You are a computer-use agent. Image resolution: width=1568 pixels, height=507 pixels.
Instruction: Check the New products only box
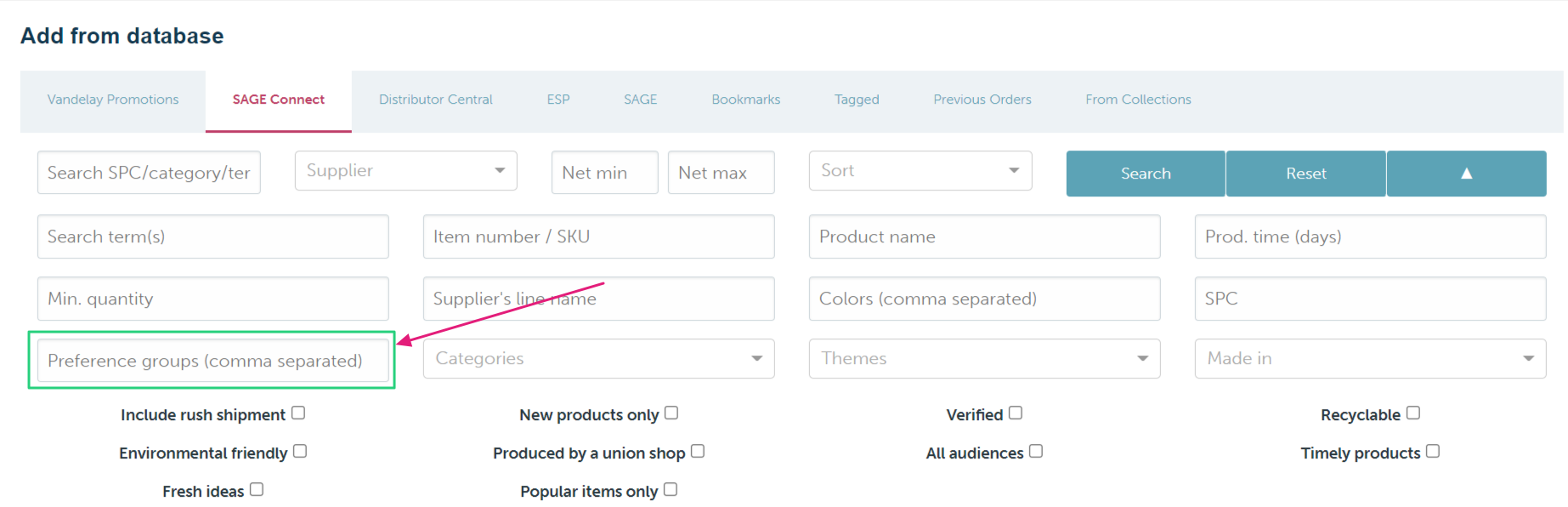point(671,413)
